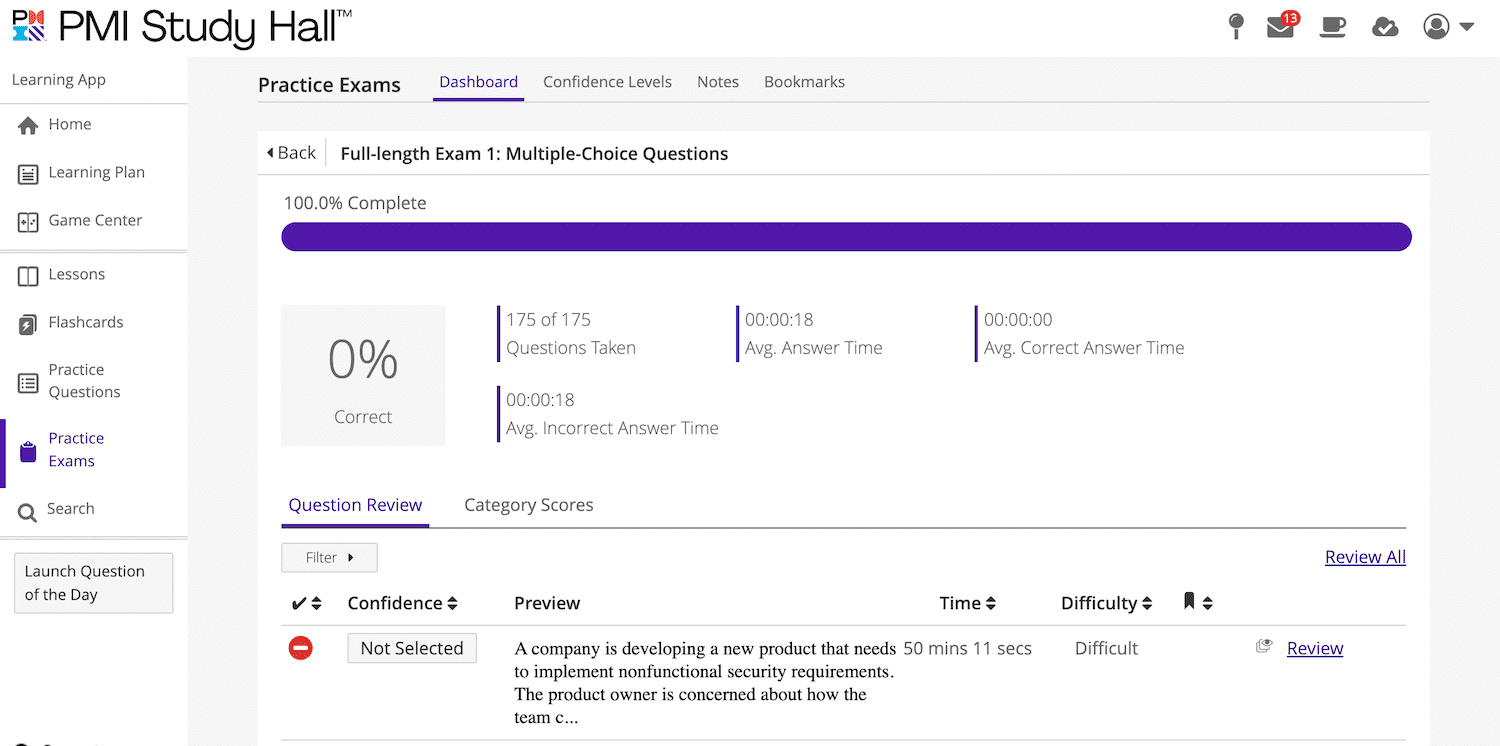The height and width of the screenshot is (746, 1500).
Task: Expand the Filter options
Action: coord(329,557)
